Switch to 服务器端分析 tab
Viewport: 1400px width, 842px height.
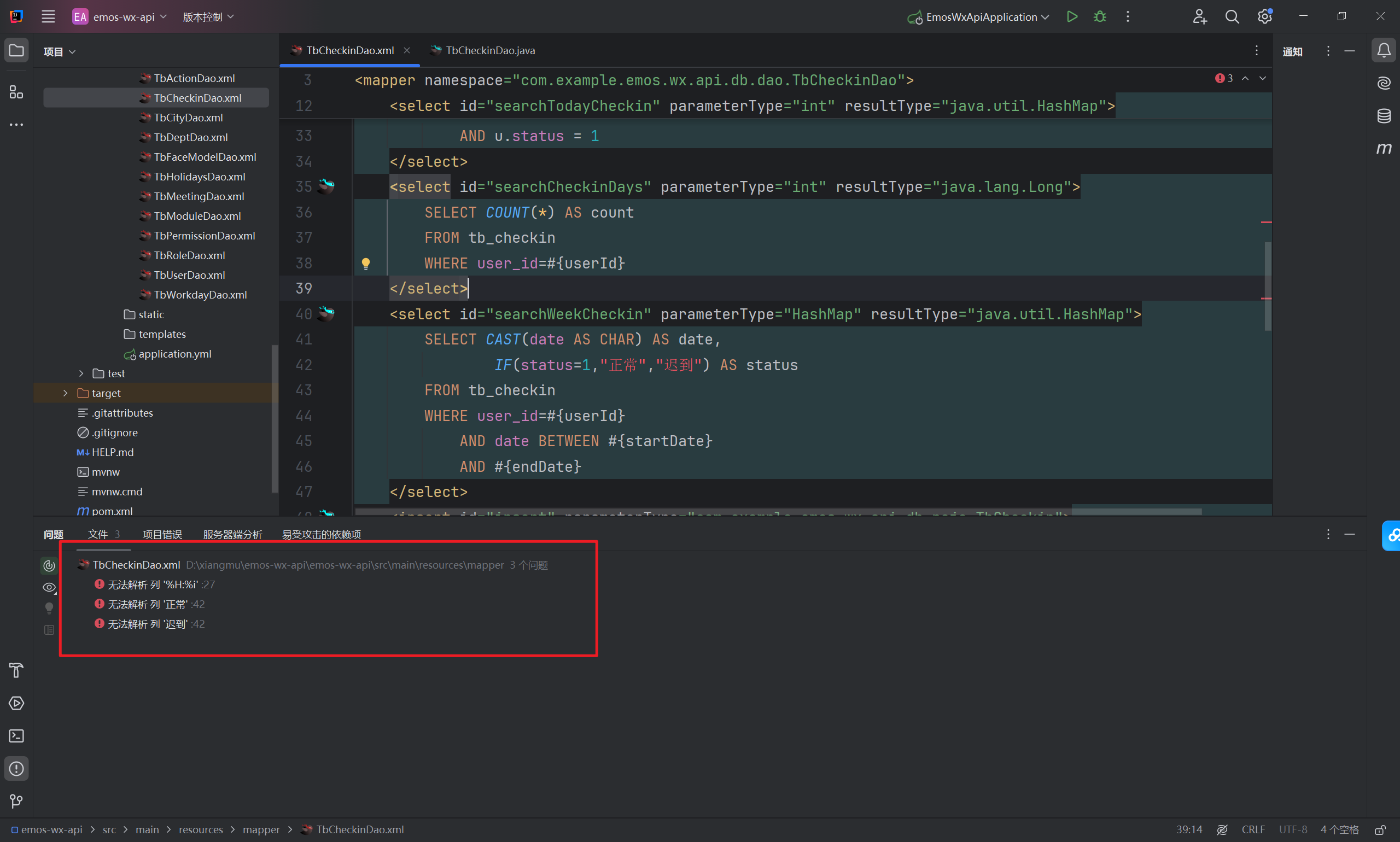coord(232,534)
